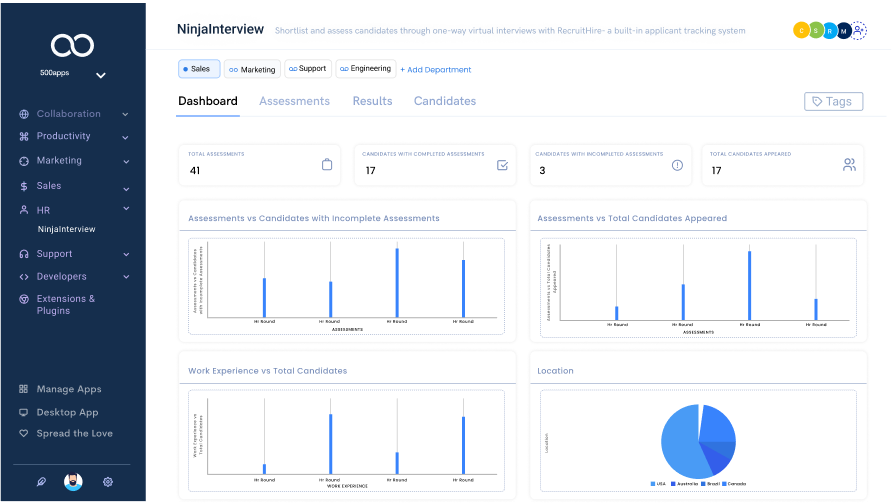Open the Collaboration sidebar menu label
This screenshot has height=504, width=892.
point(69,114)
